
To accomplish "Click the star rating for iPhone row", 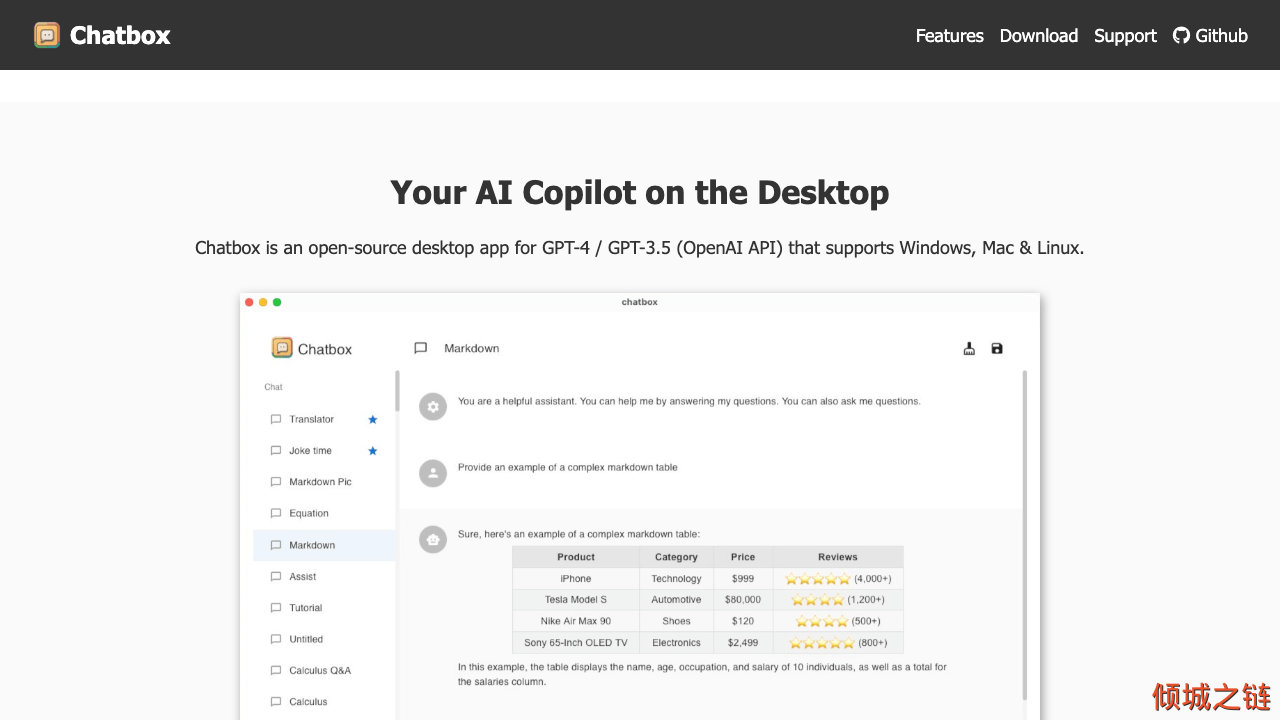I will (x=818, y=579).
